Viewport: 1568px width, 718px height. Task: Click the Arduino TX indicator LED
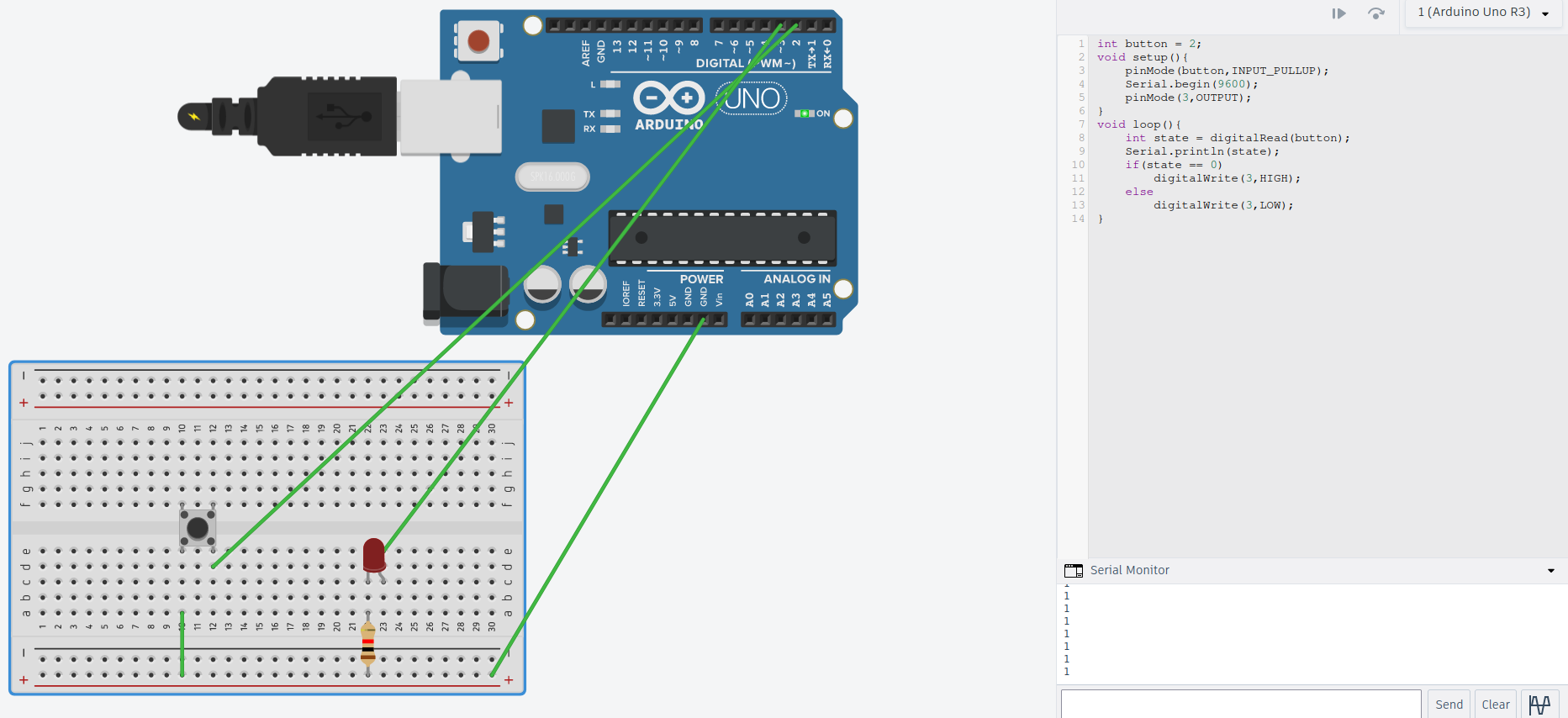[610, 114]
